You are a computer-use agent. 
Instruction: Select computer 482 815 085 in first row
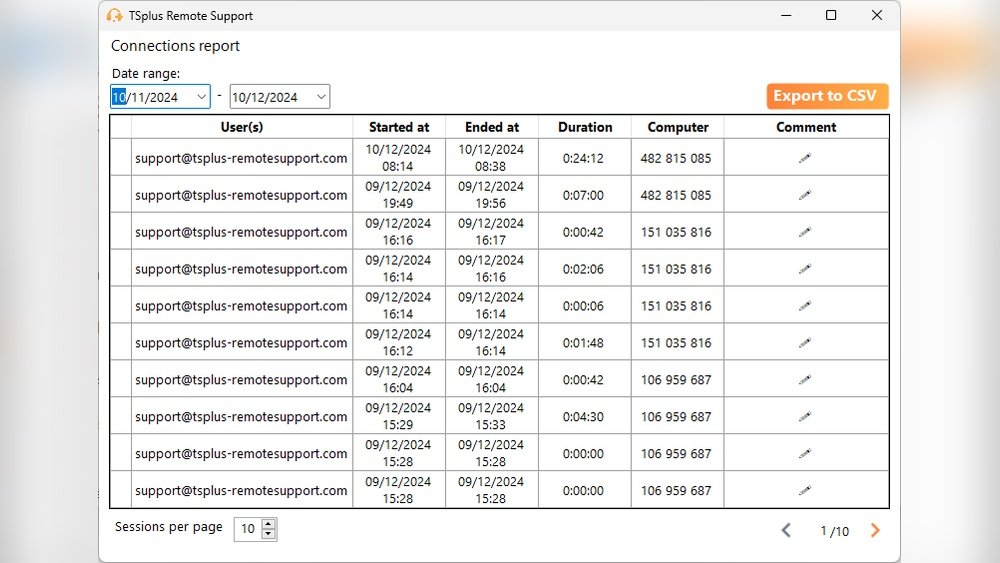[x=676, y=158]
